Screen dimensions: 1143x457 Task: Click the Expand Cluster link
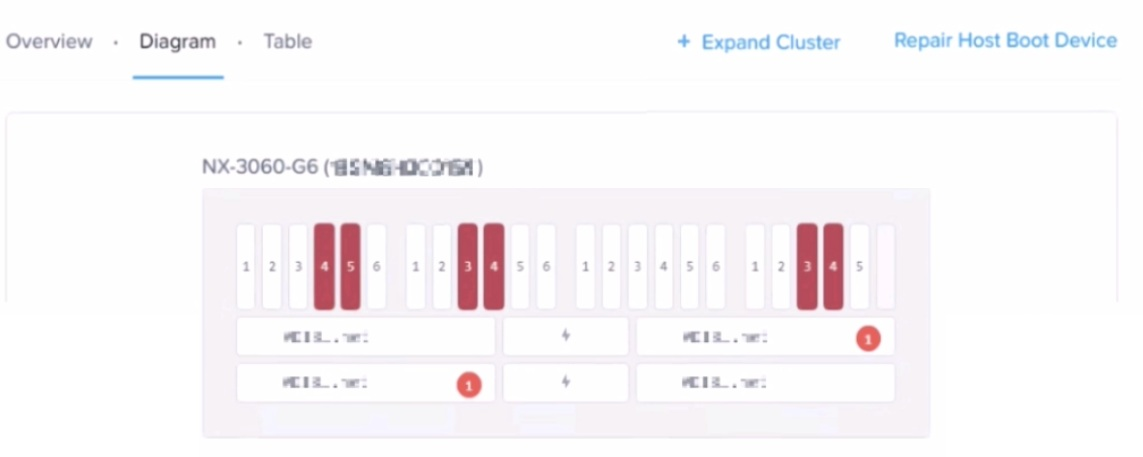771,42
